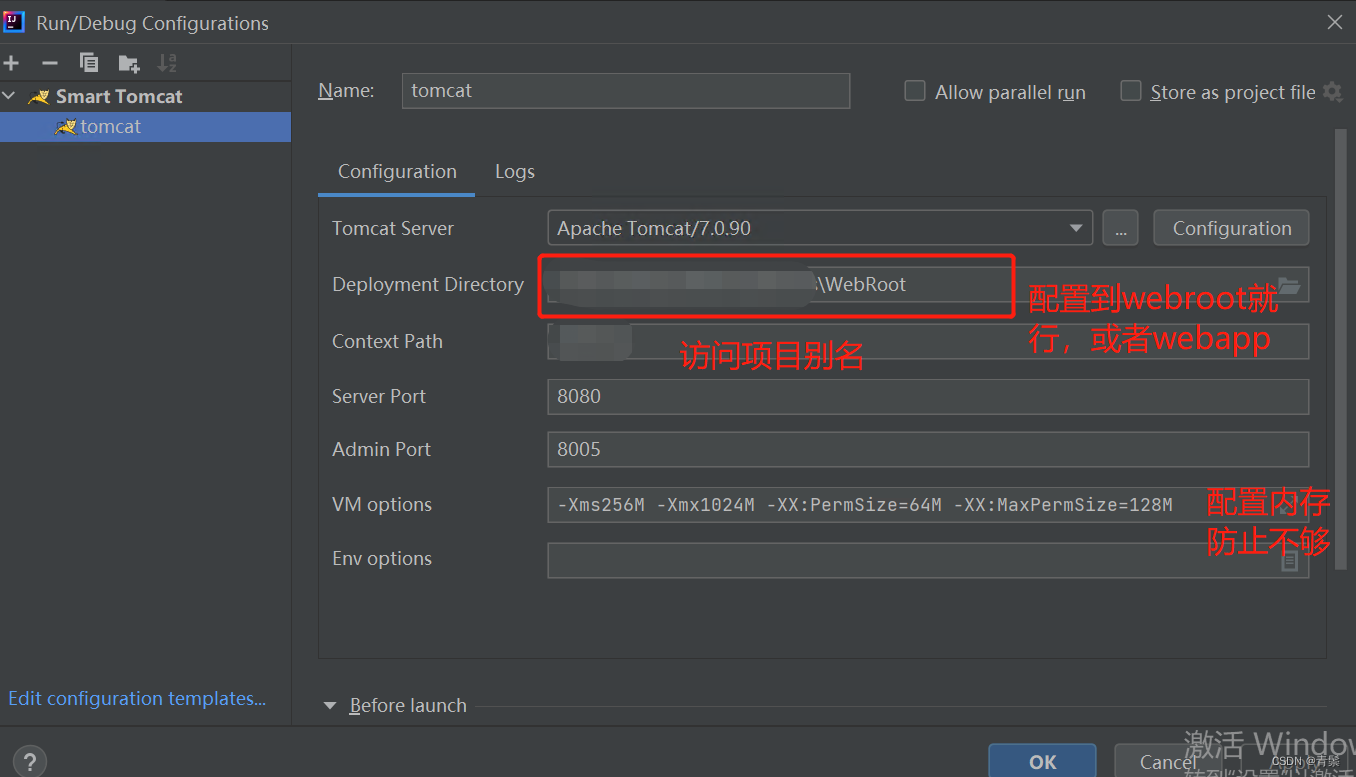
Task: Browse for Deployment Directory folder
Action: click(x=1290, y=285)
